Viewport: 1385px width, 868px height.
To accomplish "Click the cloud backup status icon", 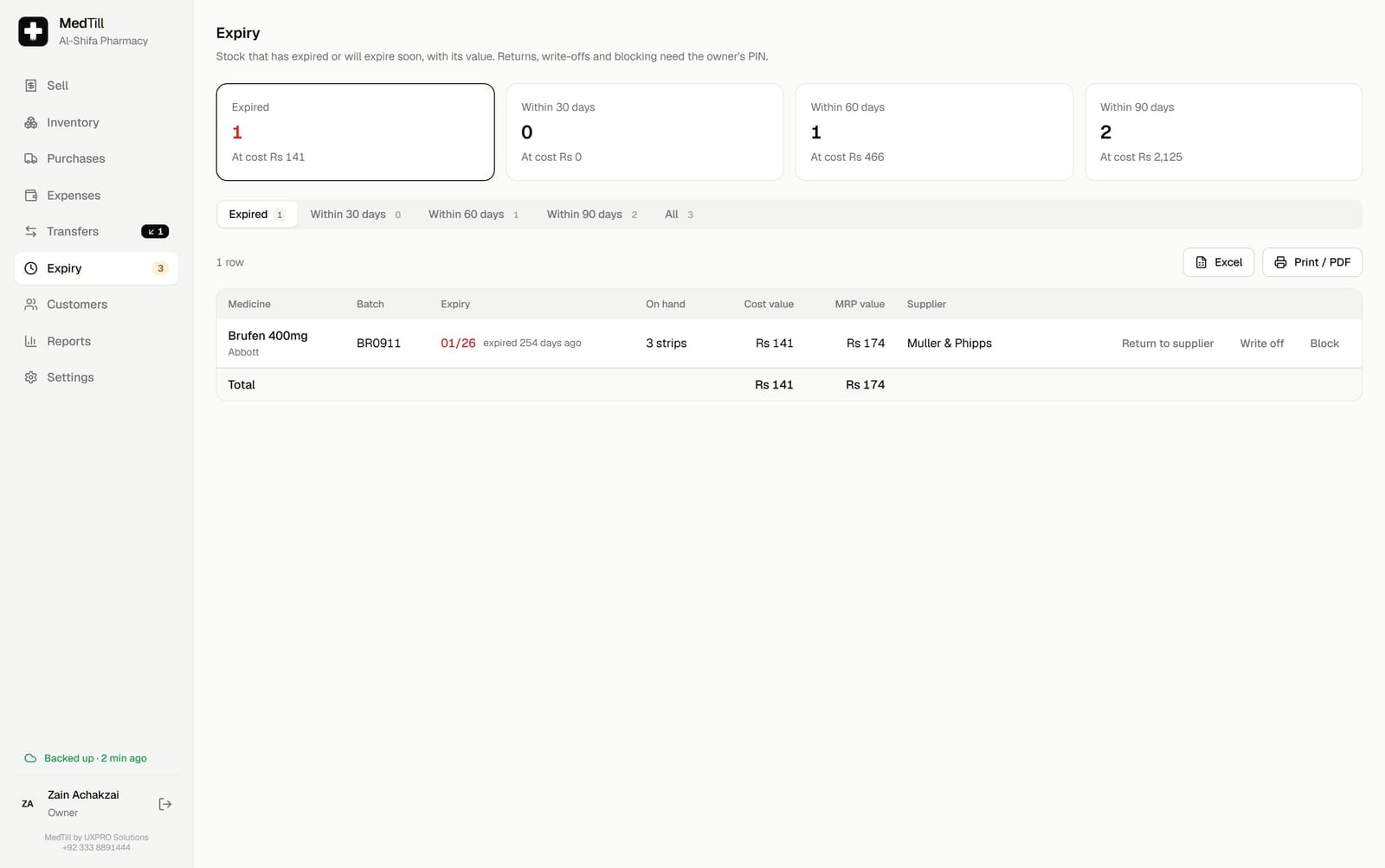I will click(30, 758).
